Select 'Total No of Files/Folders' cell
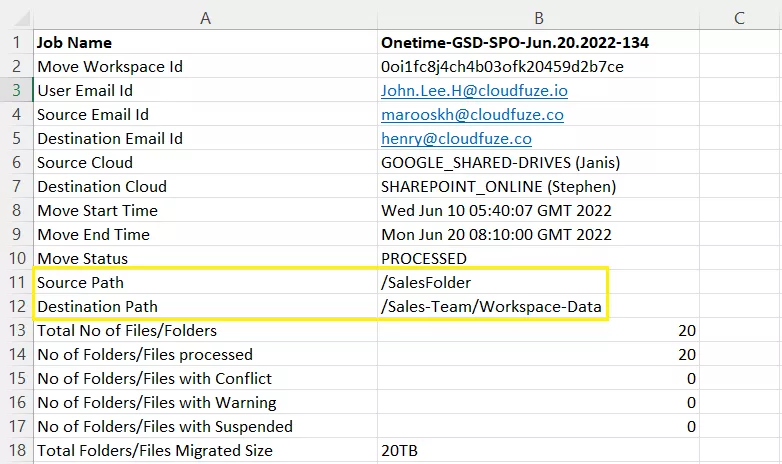 (x=205, y=330)
